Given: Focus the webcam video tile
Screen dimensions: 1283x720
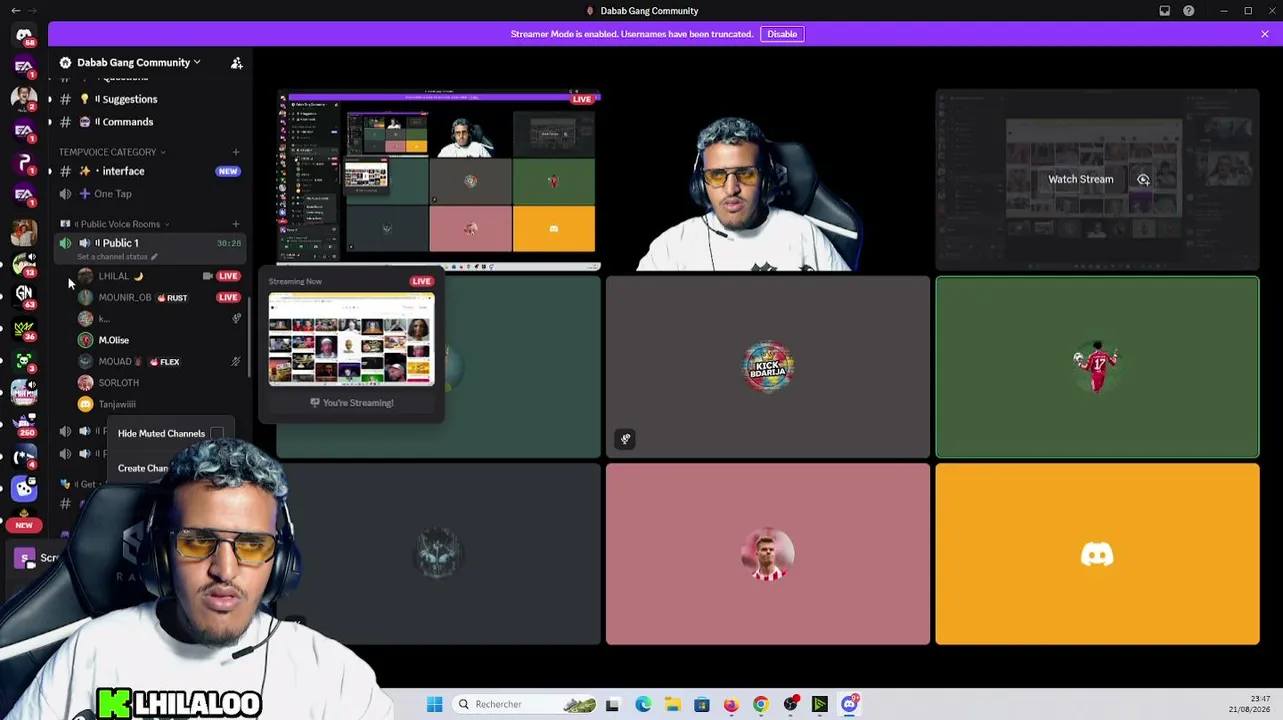Looking at the screenshot, I should [767, 180].
